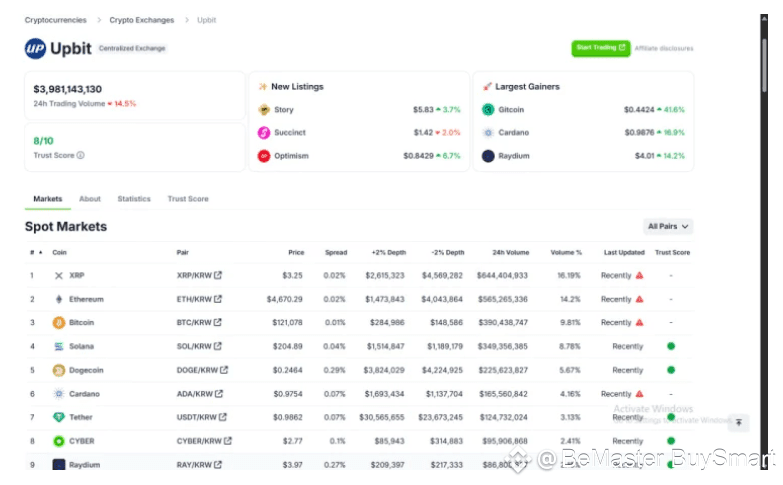Click the Raydium icon in Largest Gainers

click(488, 156)
